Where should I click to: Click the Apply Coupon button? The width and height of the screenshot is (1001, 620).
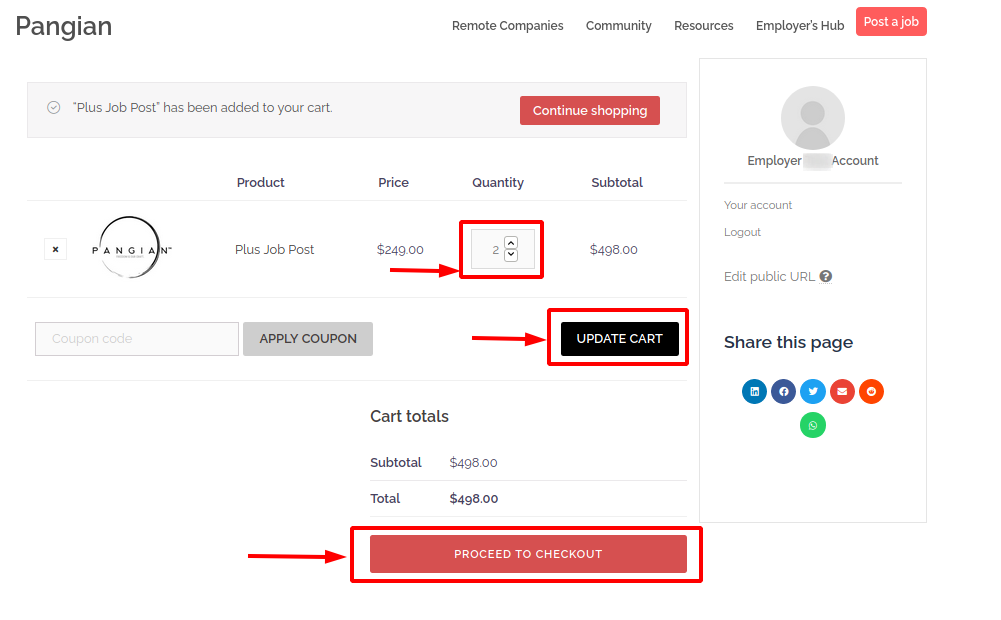tap(308, 338)
